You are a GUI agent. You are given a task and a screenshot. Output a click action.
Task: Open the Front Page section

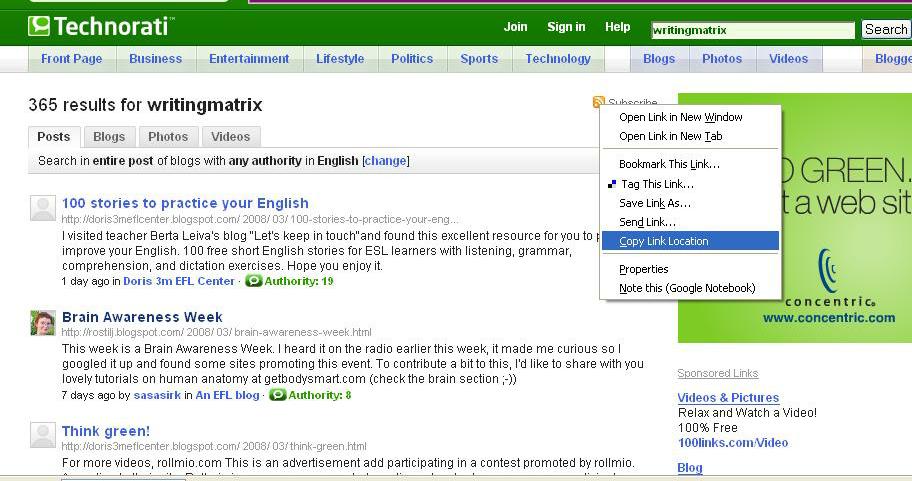(x=72, y=59)
